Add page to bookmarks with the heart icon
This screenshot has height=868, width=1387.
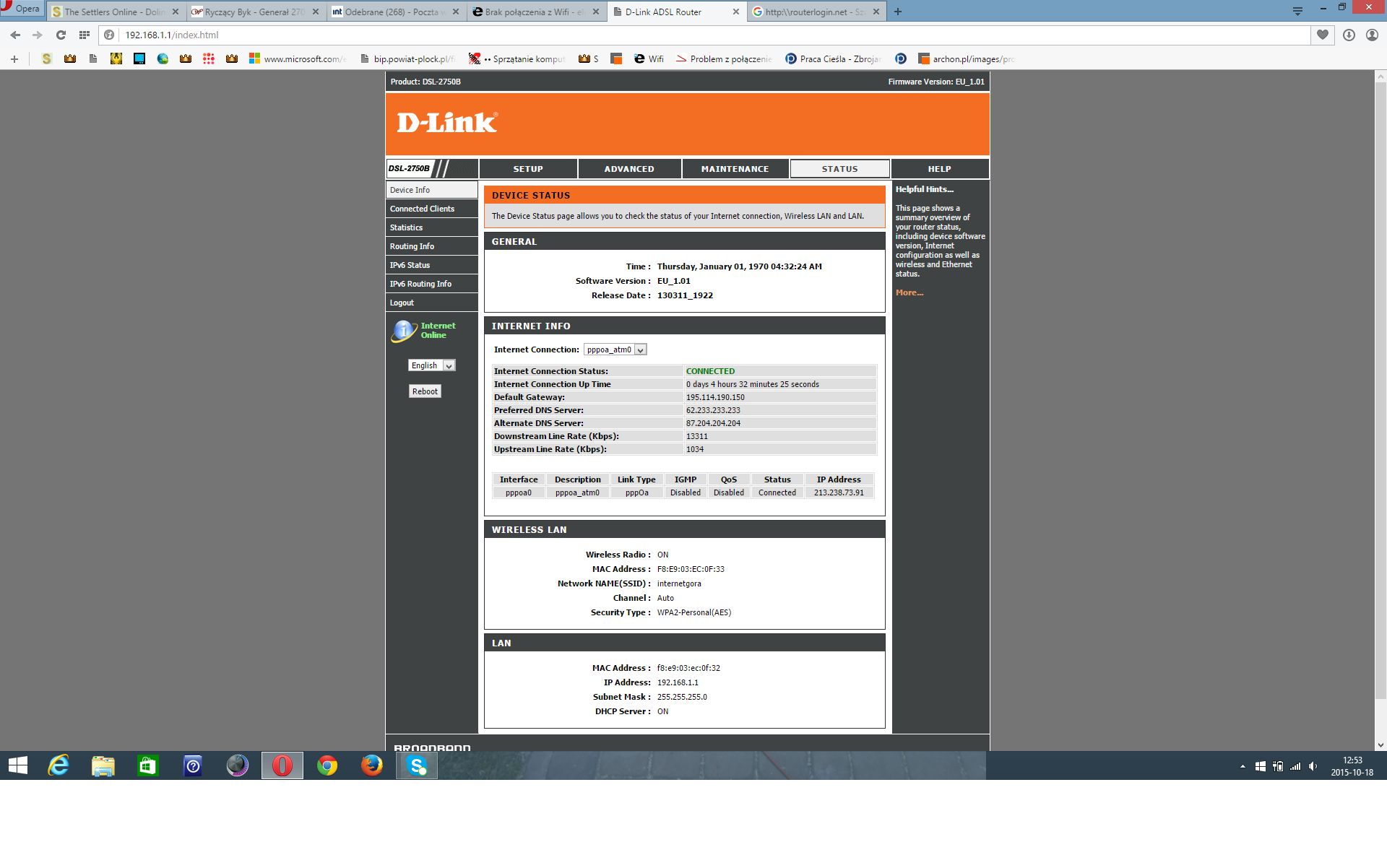click(1323, 35)
